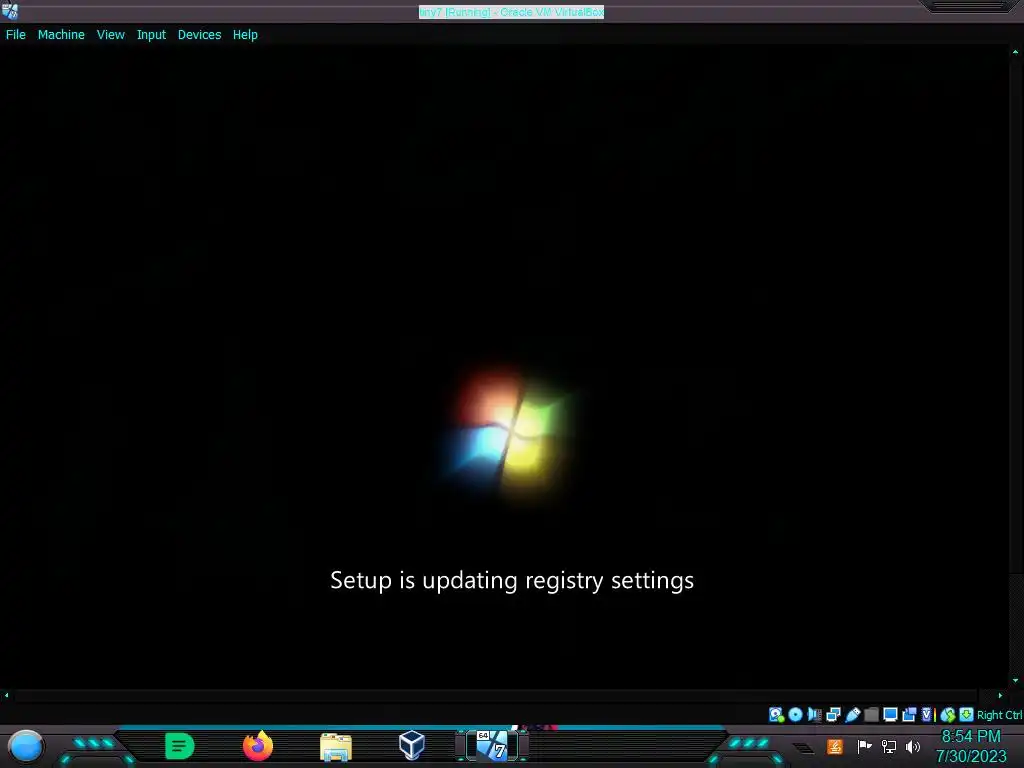Open the Input menu

tap(151, 35)
